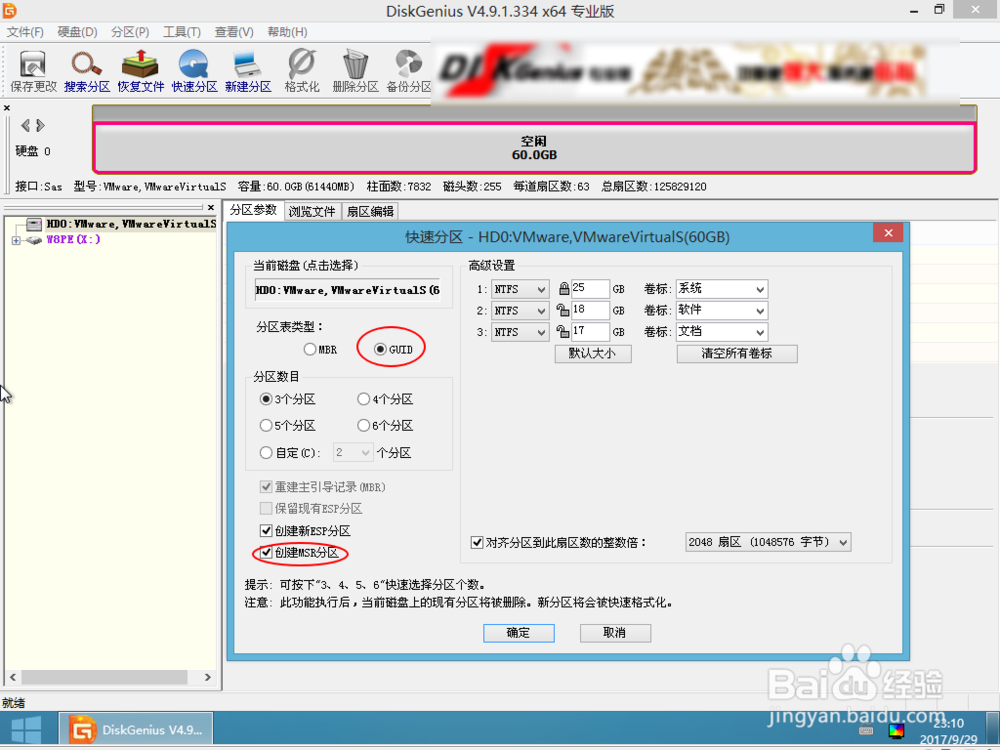Click the keyboard tray icon
This screenshot has height=750, width=1000.
[865, 730]
